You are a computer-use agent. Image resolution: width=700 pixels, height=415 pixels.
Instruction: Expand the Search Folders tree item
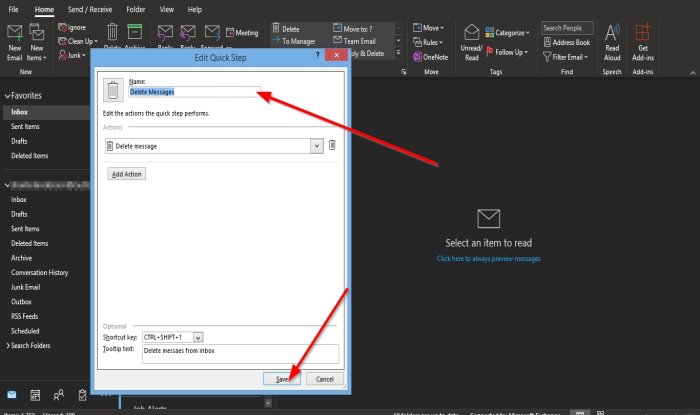coord(6,345)
